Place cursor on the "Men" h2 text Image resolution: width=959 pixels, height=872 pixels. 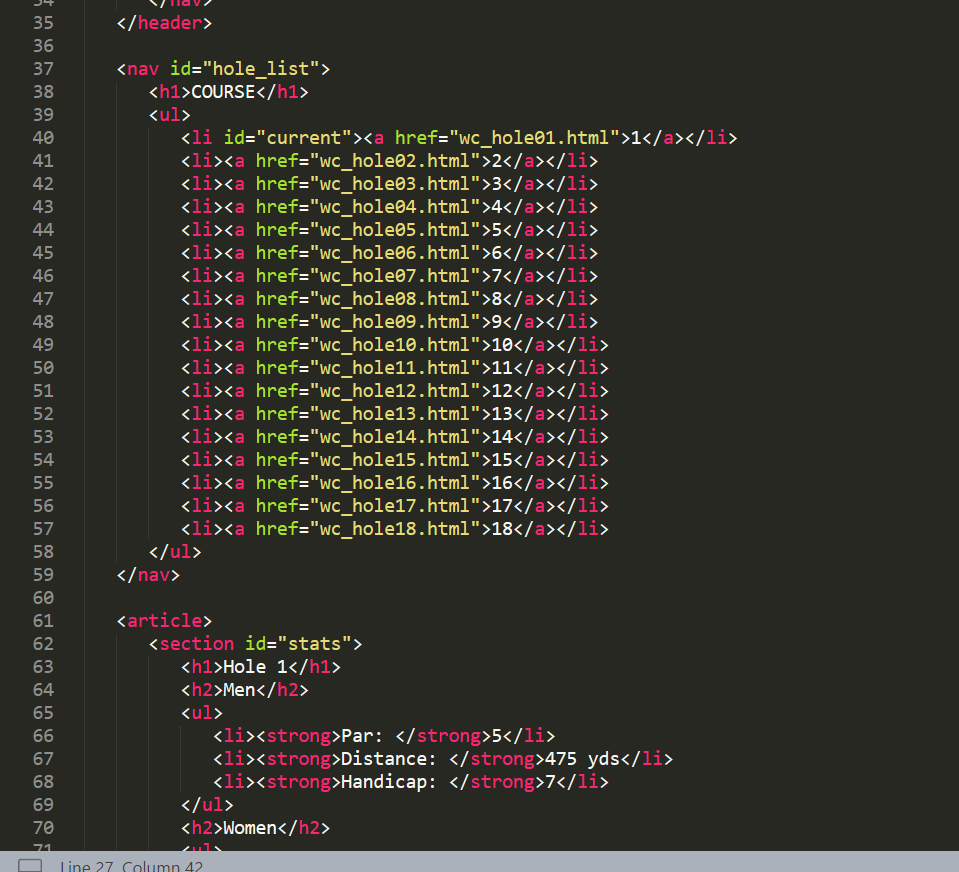(x=239, y=690)
